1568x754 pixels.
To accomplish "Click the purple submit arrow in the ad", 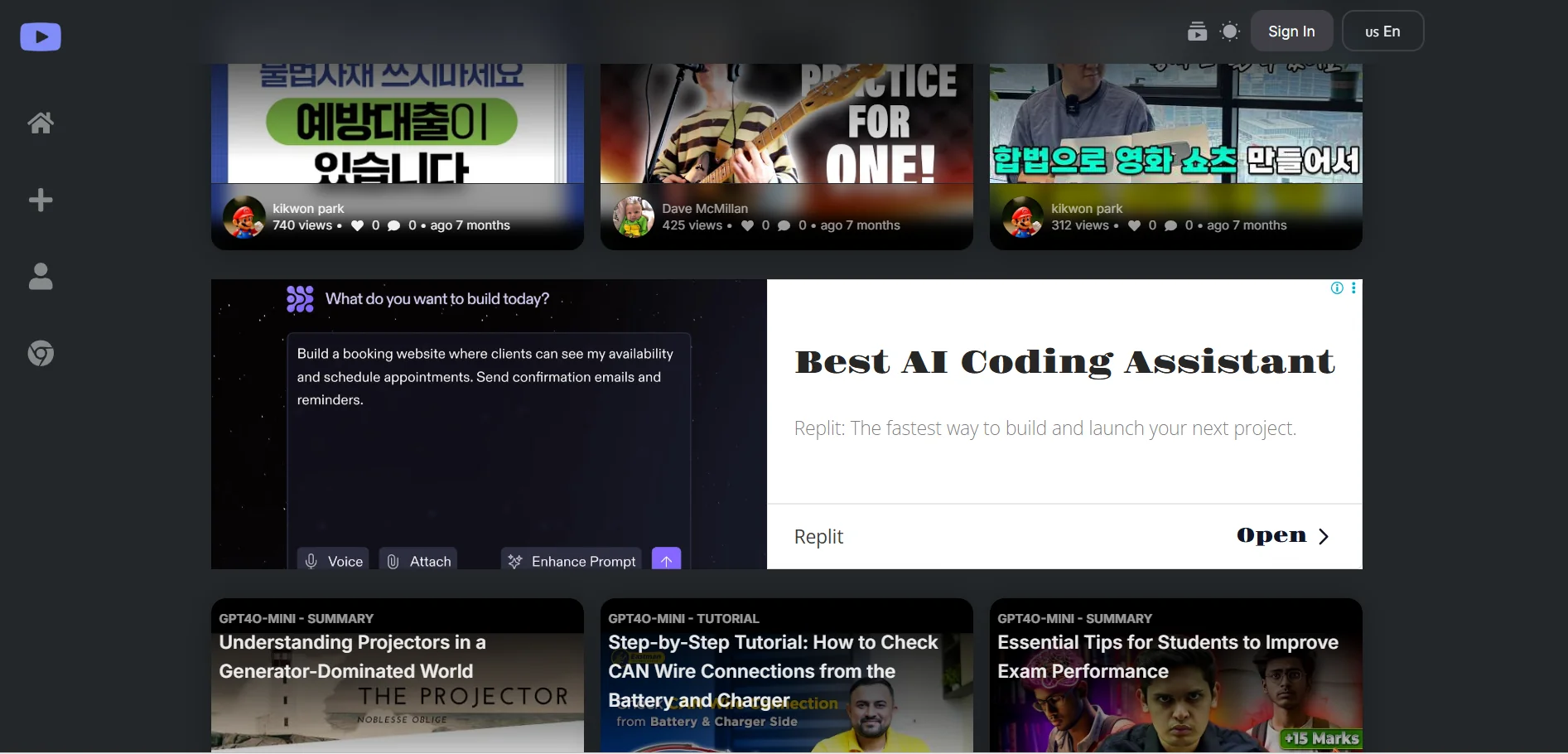I will pyautogui.click(x=666, y=560).
